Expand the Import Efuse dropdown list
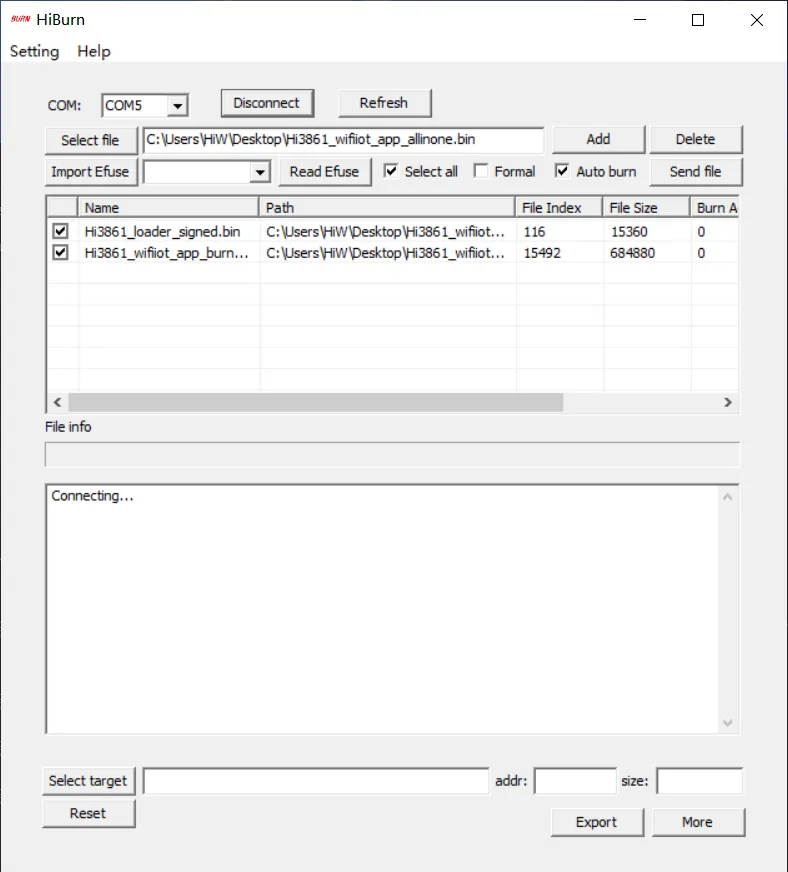This screenshot has height=872, width=788. click(260, 172)
